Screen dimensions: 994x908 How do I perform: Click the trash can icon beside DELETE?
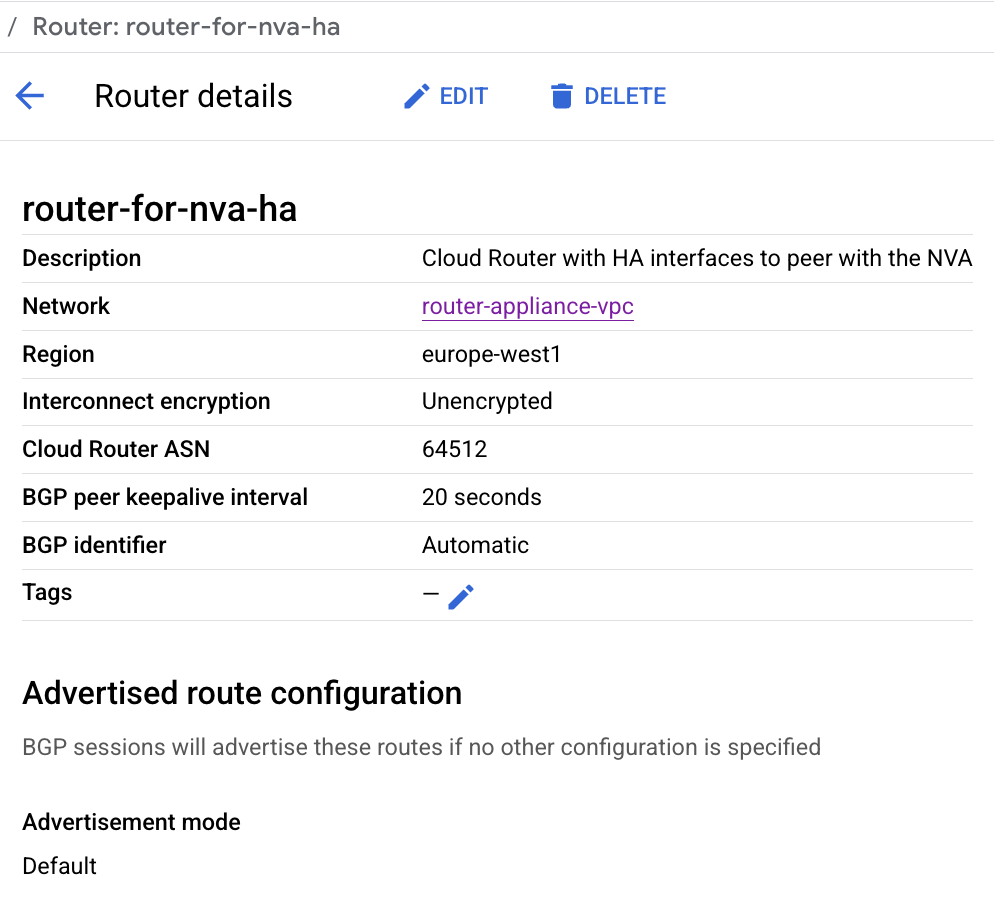pyautogui.click(x=561, y=96)
